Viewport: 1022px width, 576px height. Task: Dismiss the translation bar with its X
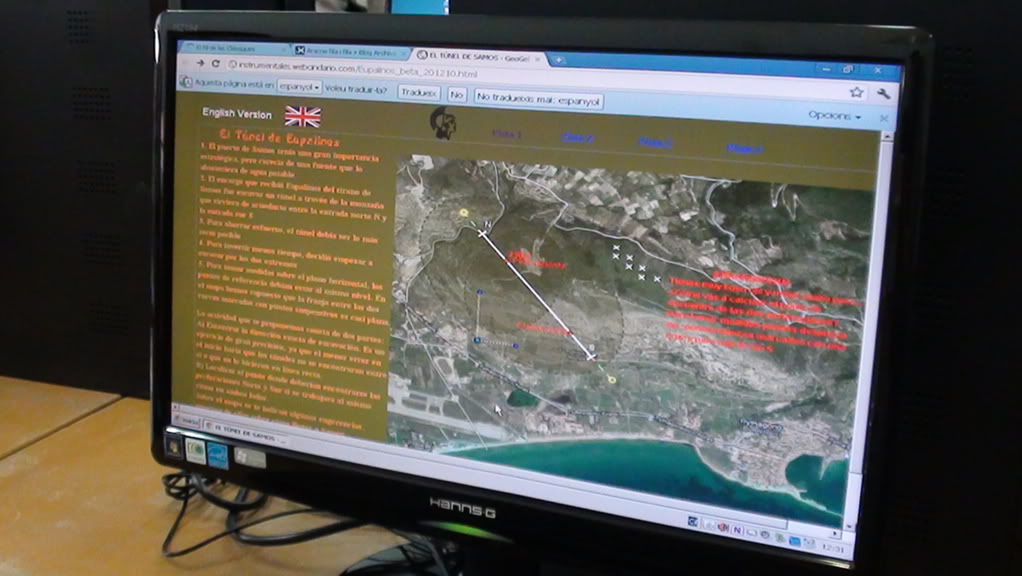coord(884,118)
